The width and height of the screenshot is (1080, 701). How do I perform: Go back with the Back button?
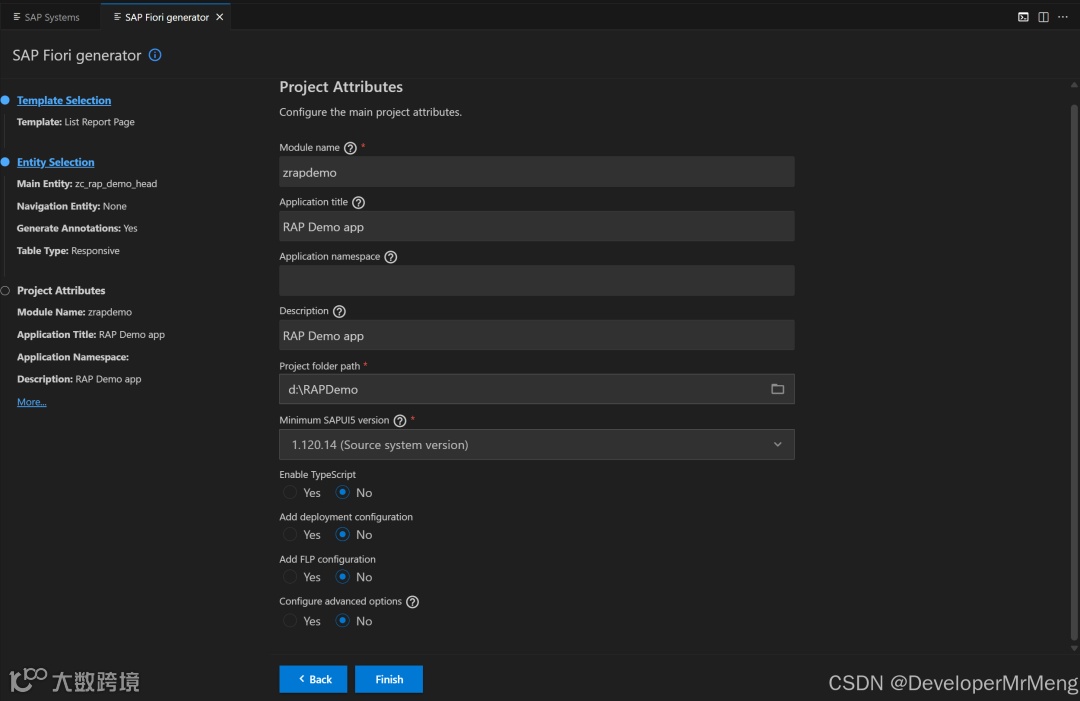click(x=313, y=679)
